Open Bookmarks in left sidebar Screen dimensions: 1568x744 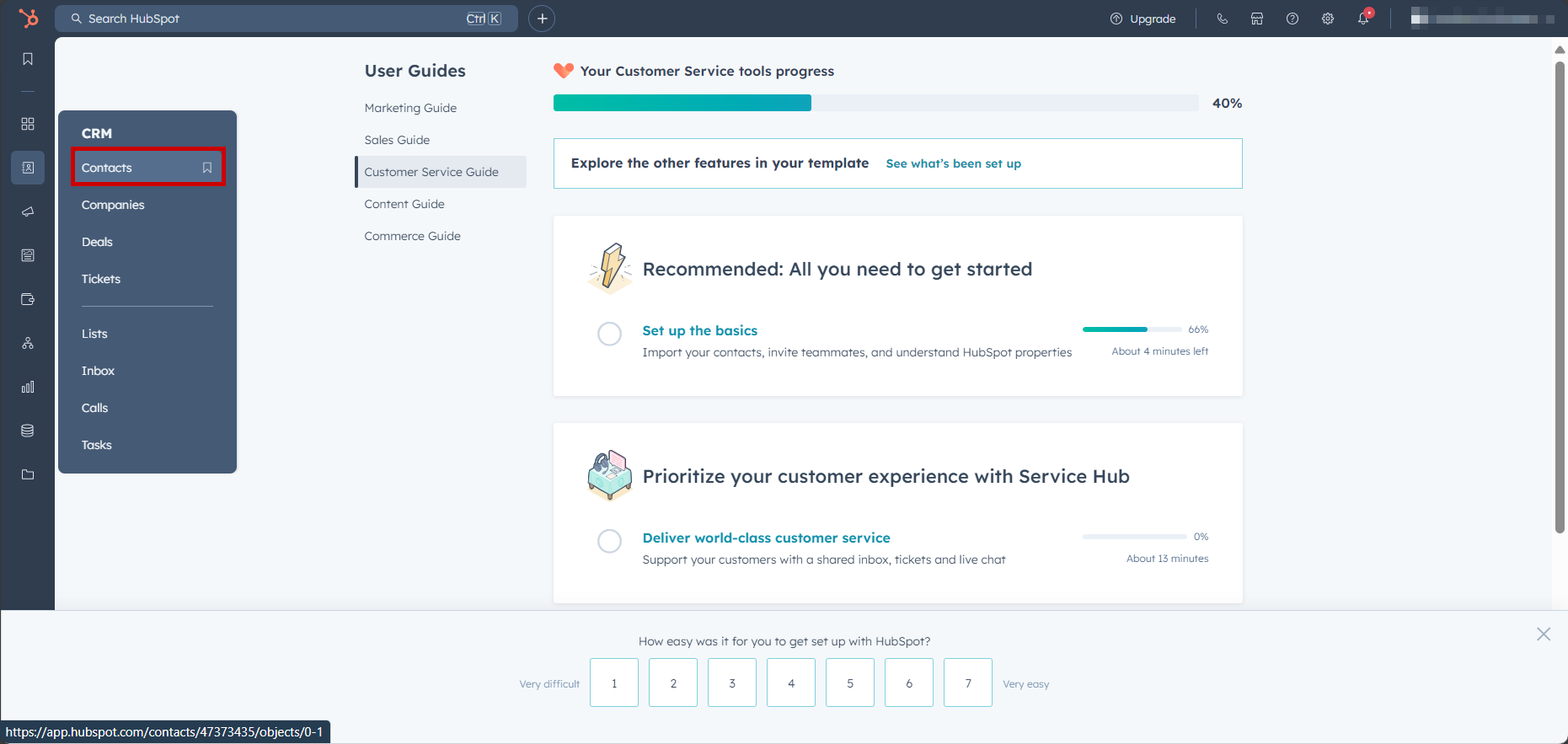point(28,59)
